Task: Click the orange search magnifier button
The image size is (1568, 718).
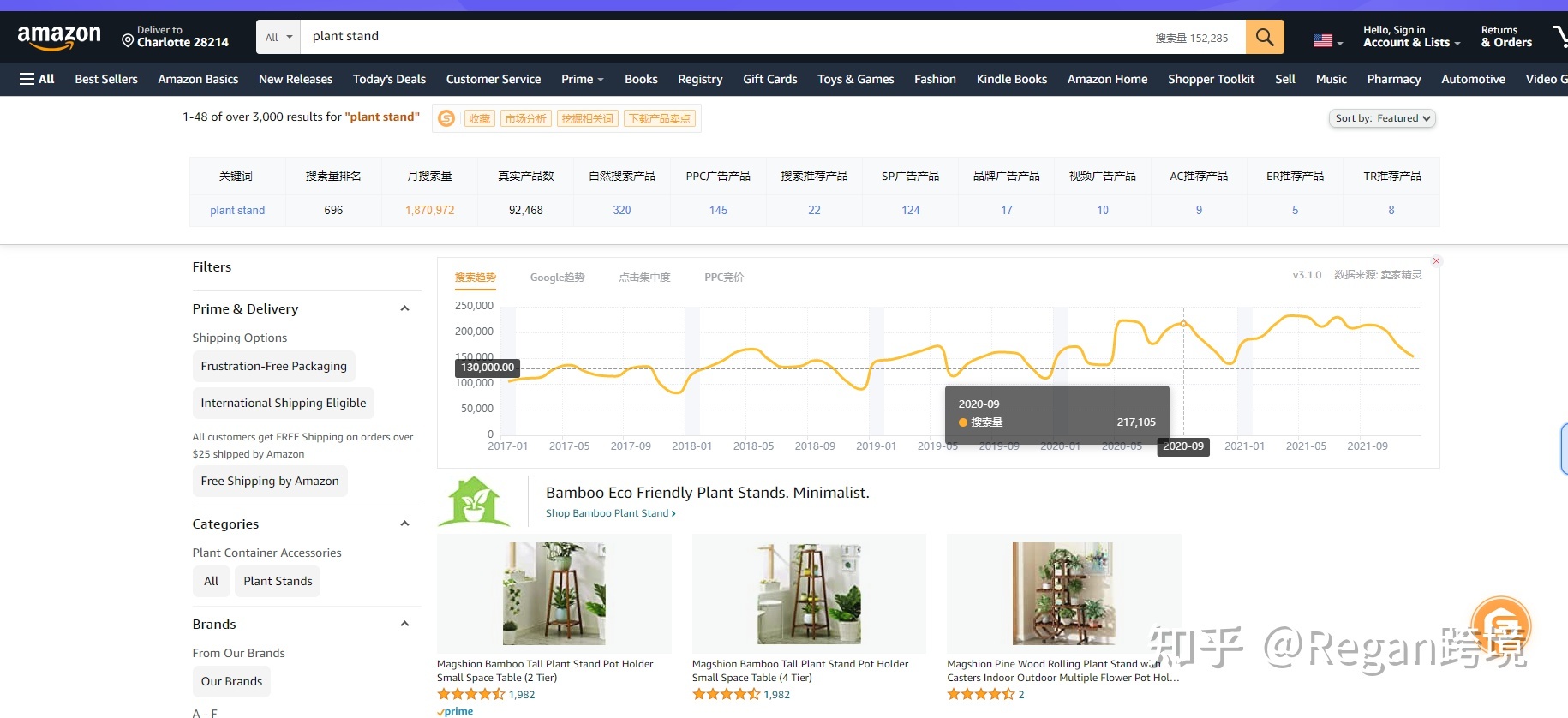Action: [x=1265, y=37]
